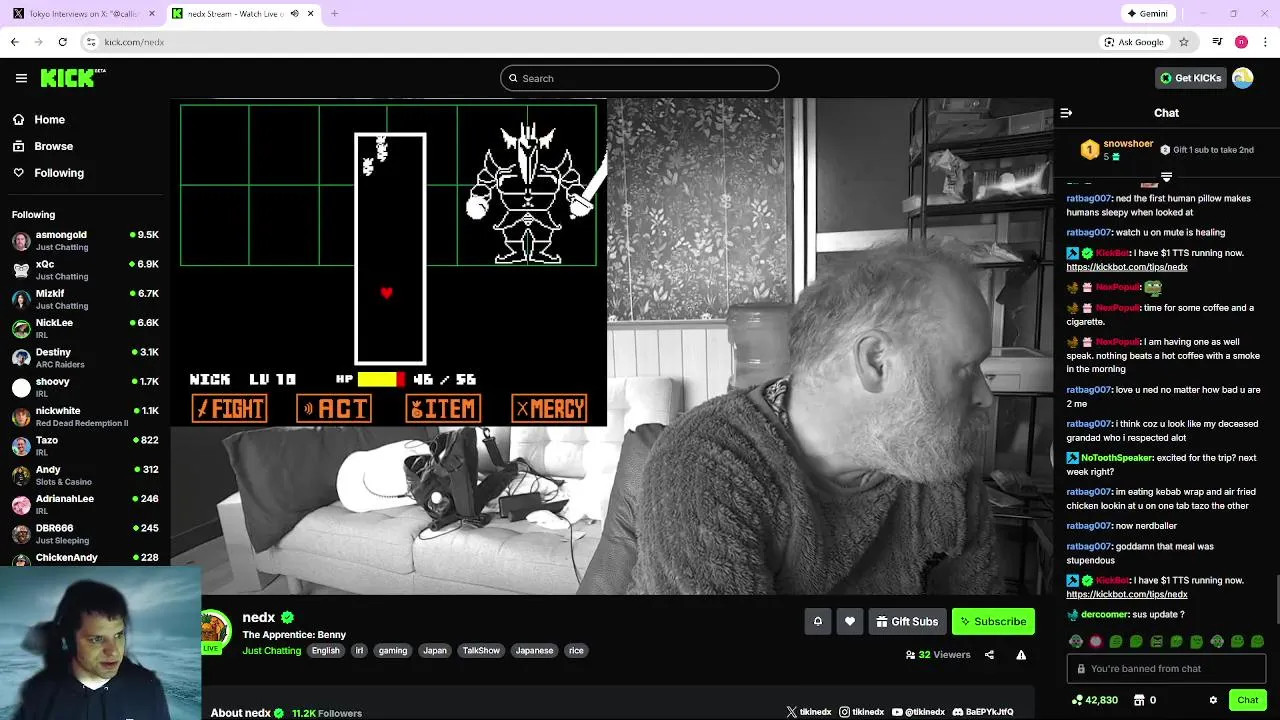Open AdrianahLee channel in Following list
This screenshot has height=720, width=1280.
coord(85,504)
